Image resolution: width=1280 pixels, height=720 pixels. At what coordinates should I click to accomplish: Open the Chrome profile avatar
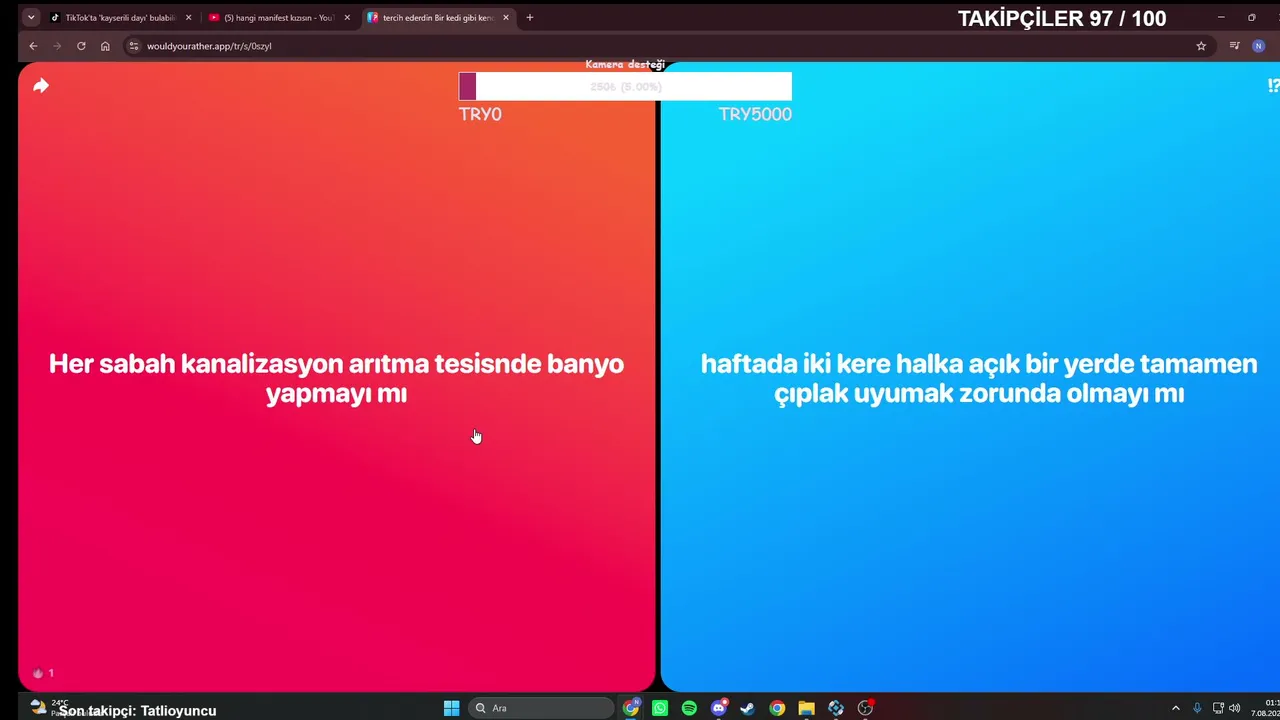pyautogui.click(x=1259, y=46)
